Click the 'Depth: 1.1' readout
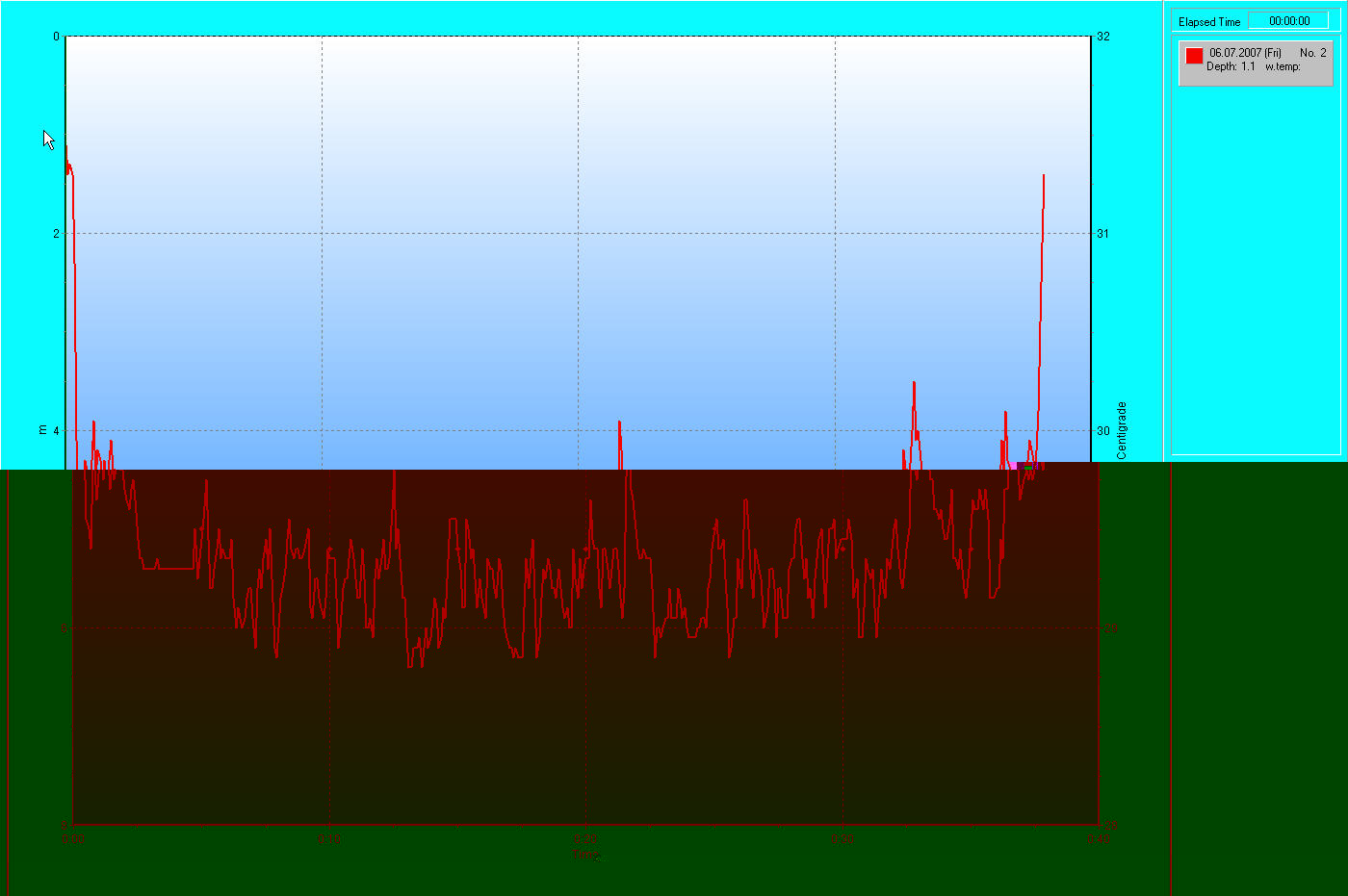 (1231, 66)
